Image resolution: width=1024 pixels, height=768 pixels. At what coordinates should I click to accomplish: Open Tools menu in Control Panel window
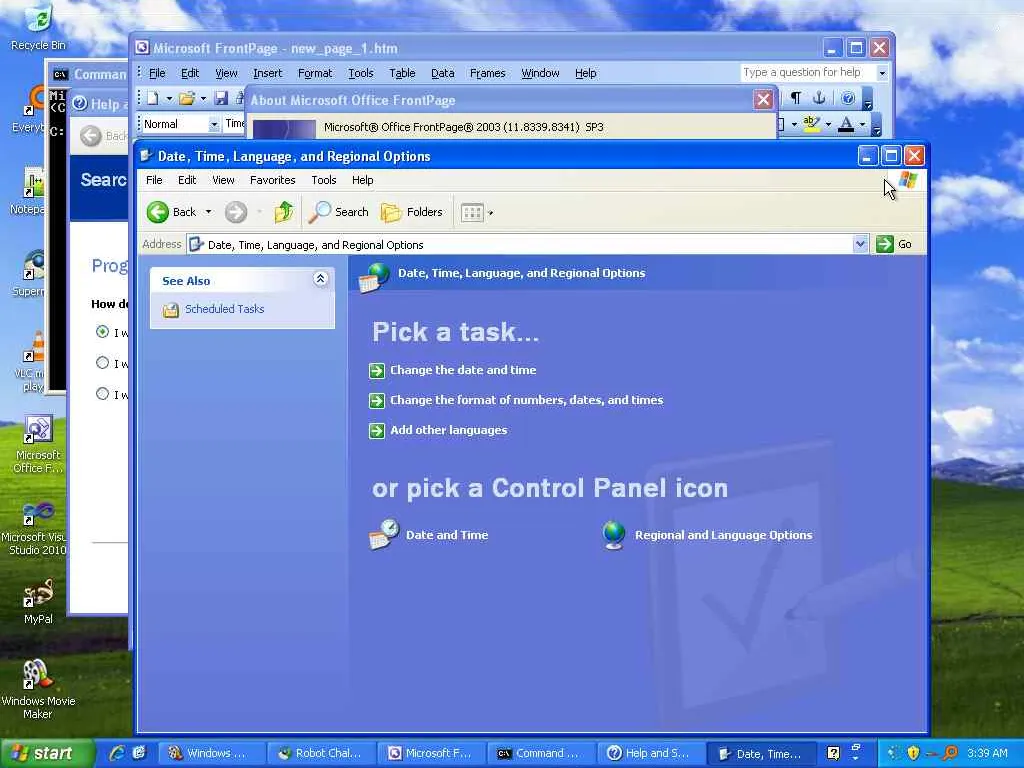tap(324, 180)
